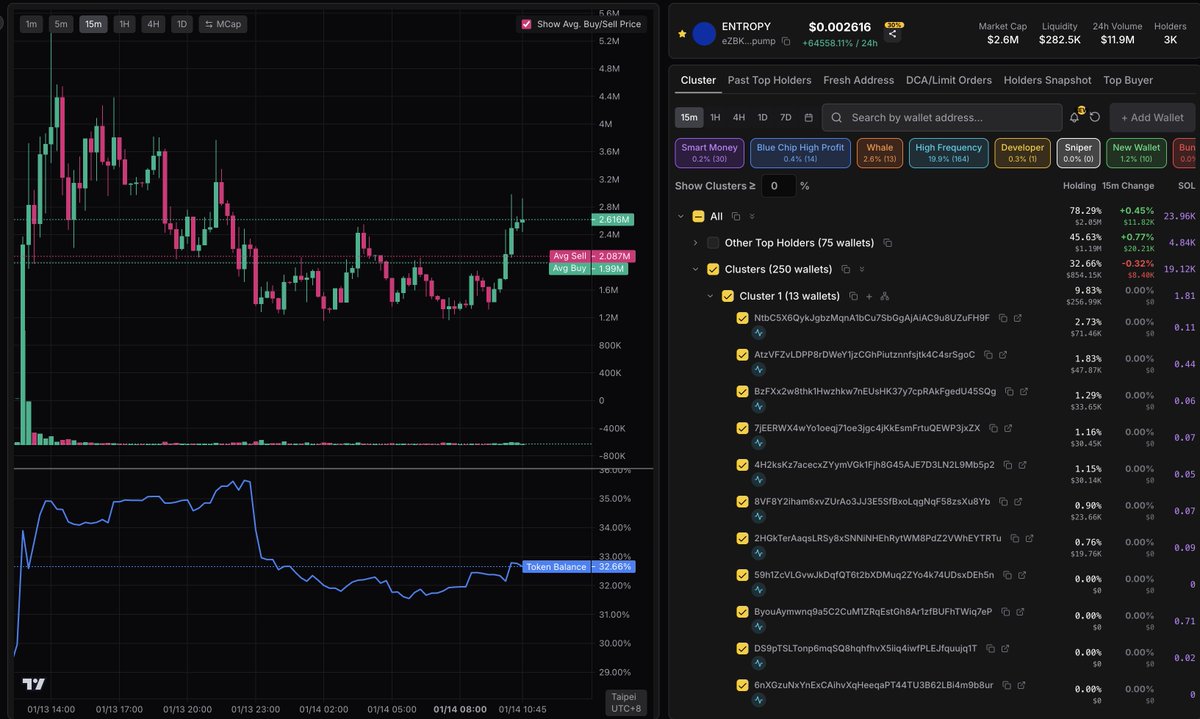Image resolution: width=1200 pixels, height=719 pixels.
Task: Filter by Smart Money tag
Action: 709,153
